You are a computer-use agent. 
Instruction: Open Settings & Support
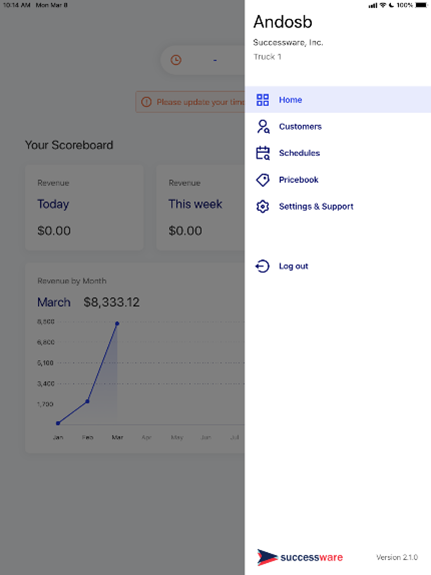pos(338,206)
